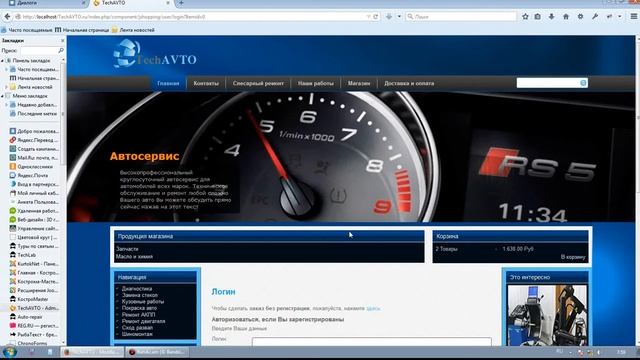Image resolution: width=640 pixels, height=360 pixels.
Task: Open the new tab plus button
Action: 181,3
